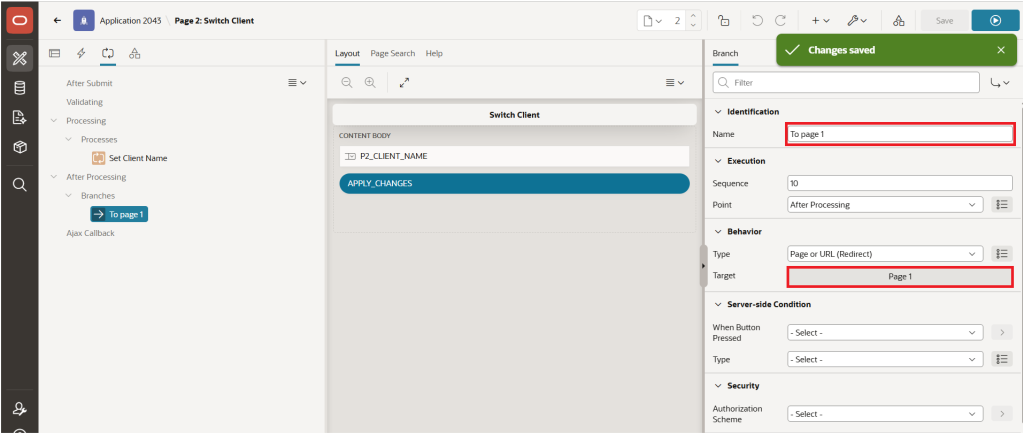Open Gallery cube icon in sidebar
Screen dimensions: 1024x434
point(20,147)
